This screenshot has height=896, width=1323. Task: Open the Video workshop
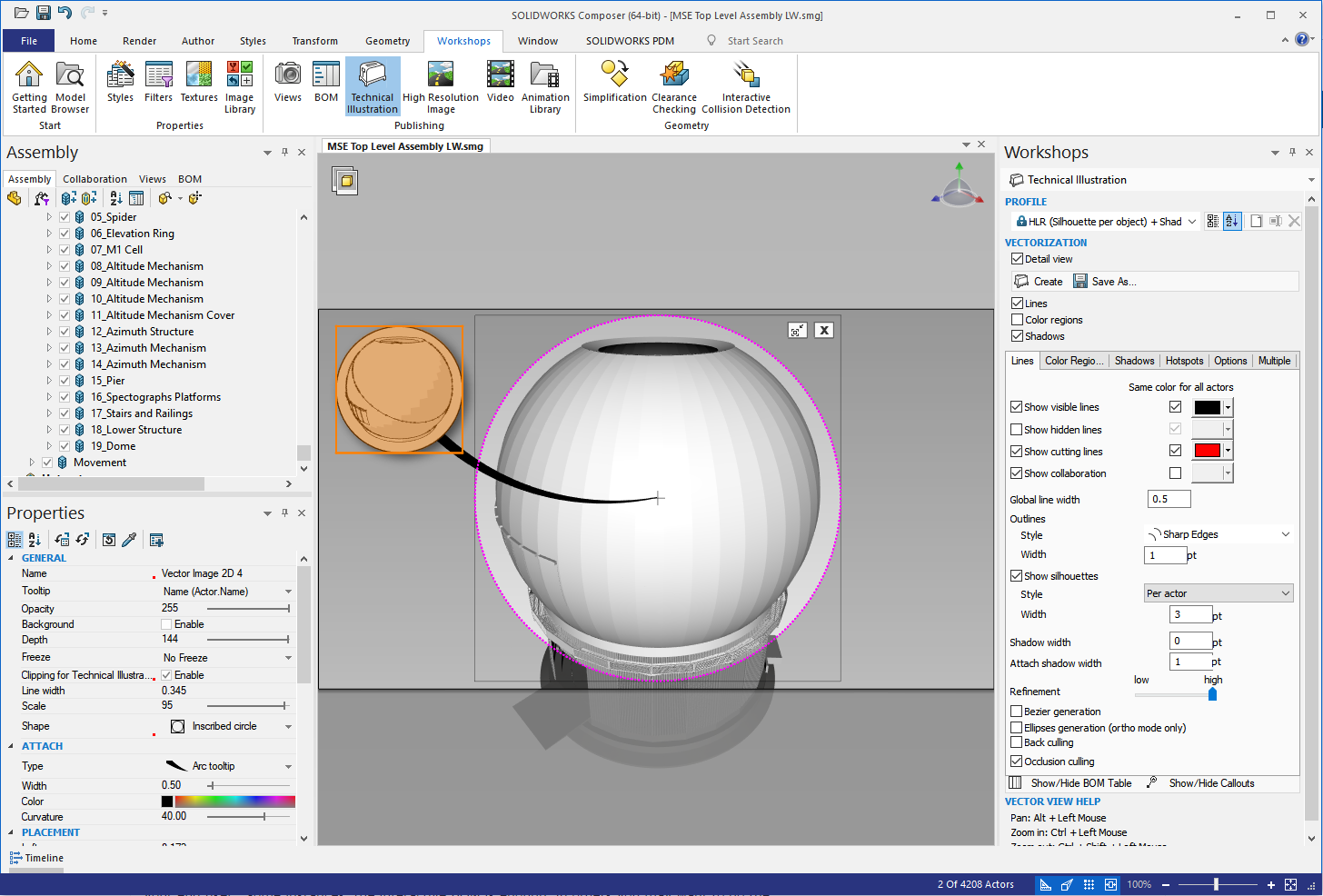(500, 85)
